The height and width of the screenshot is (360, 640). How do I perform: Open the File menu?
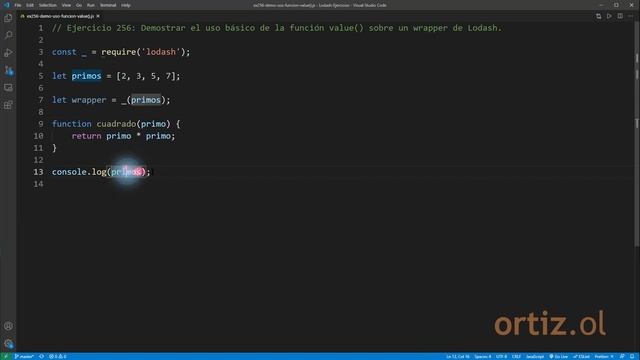(18, 5)
